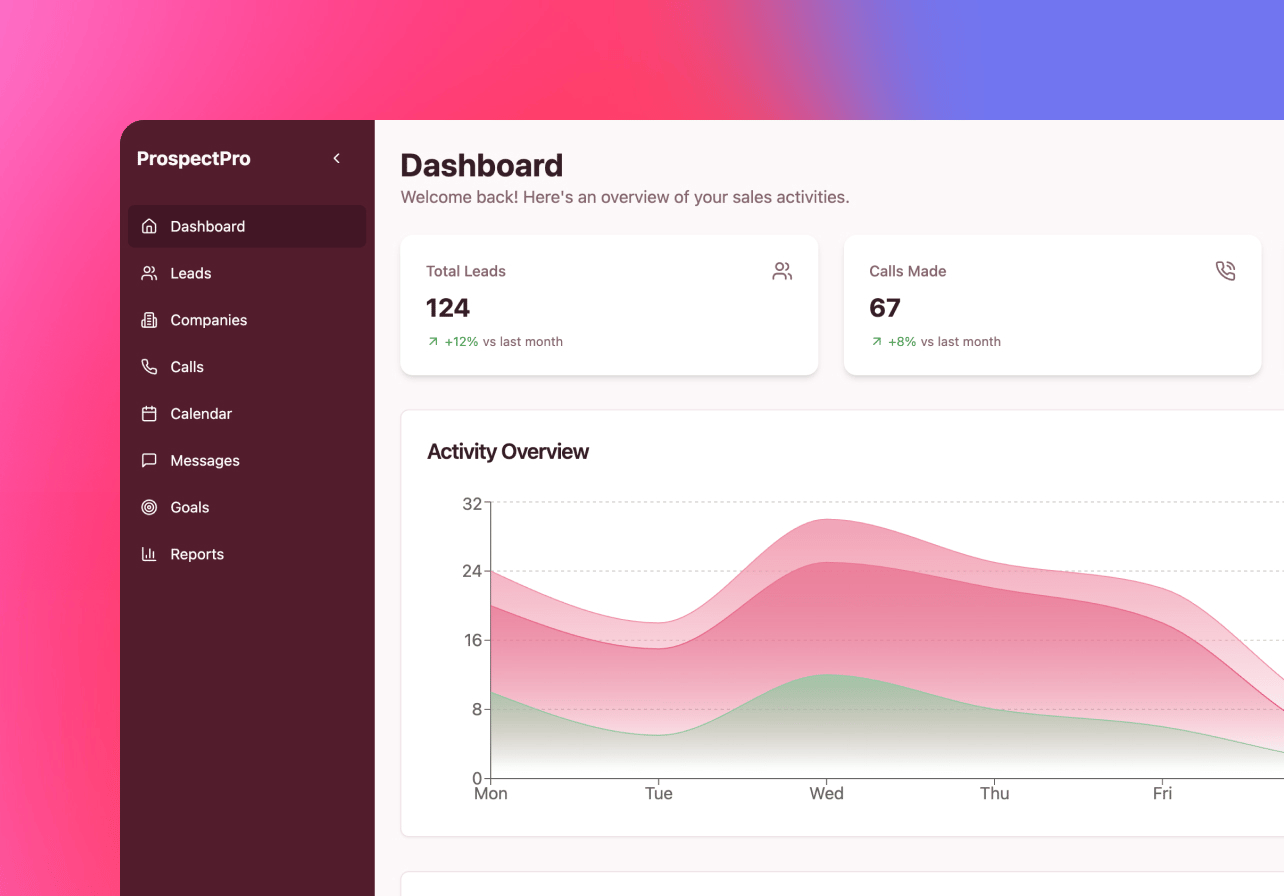
Task: Open Messages via the chat bubble icon
Action: (148, 460)
